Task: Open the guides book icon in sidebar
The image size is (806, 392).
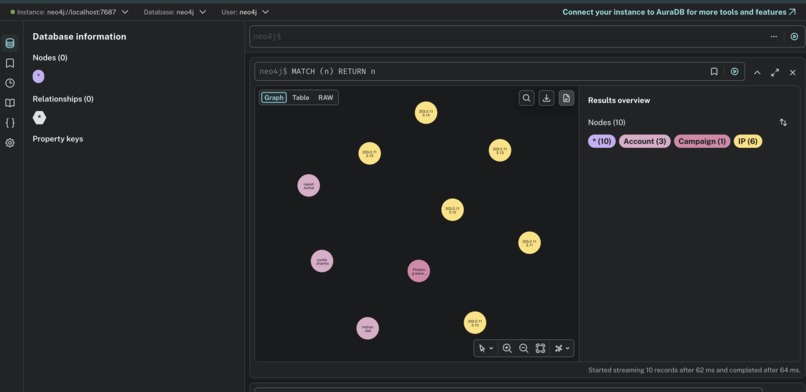Action: pos(10,103)
